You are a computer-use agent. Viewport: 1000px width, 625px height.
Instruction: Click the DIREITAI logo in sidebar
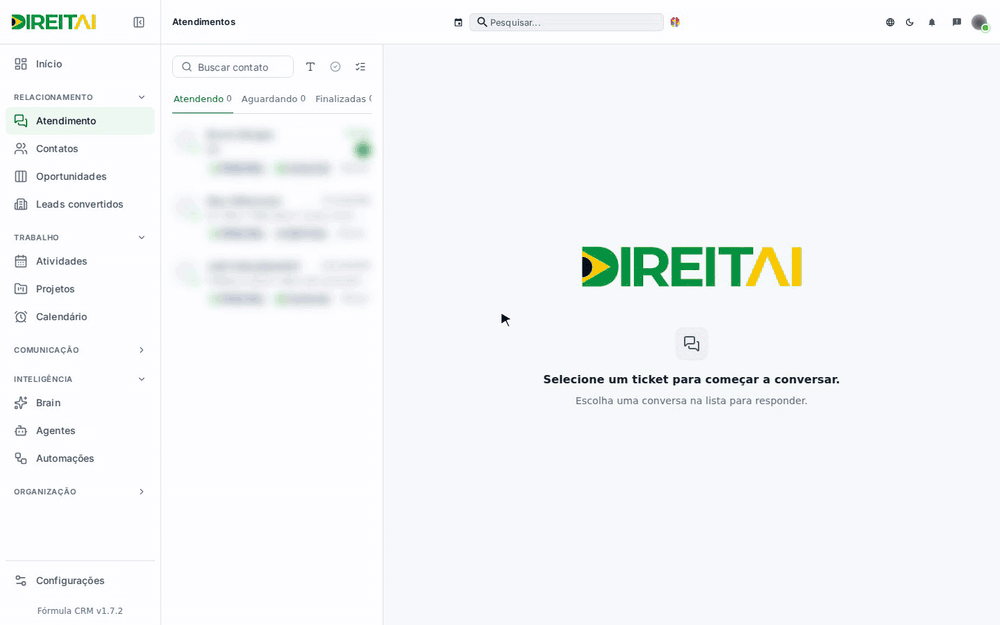click(x=54, y=22)
